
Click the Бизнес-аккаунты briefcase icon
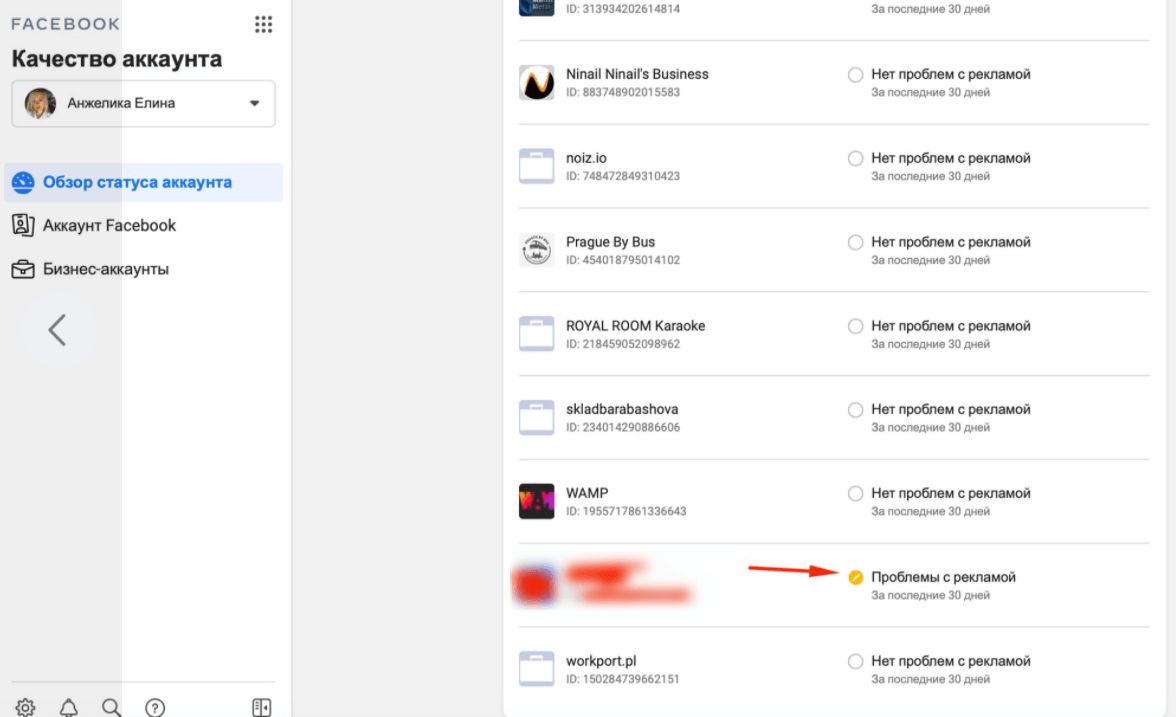(23, 269)
